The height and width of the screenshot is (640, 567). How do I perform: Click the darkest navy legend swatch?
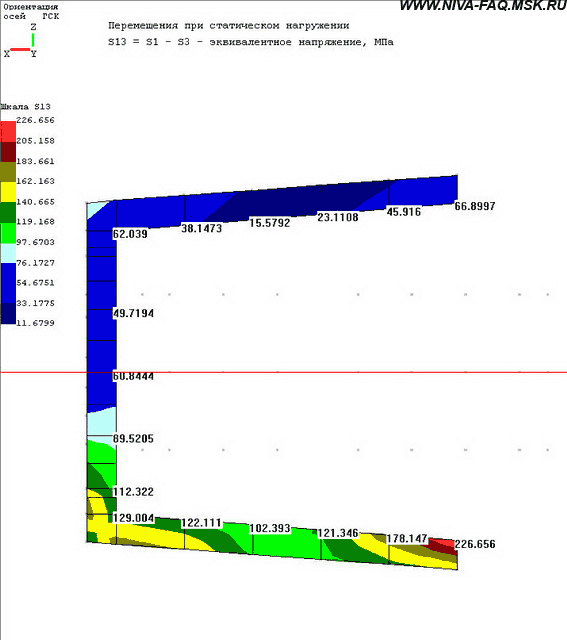point(8,314)
